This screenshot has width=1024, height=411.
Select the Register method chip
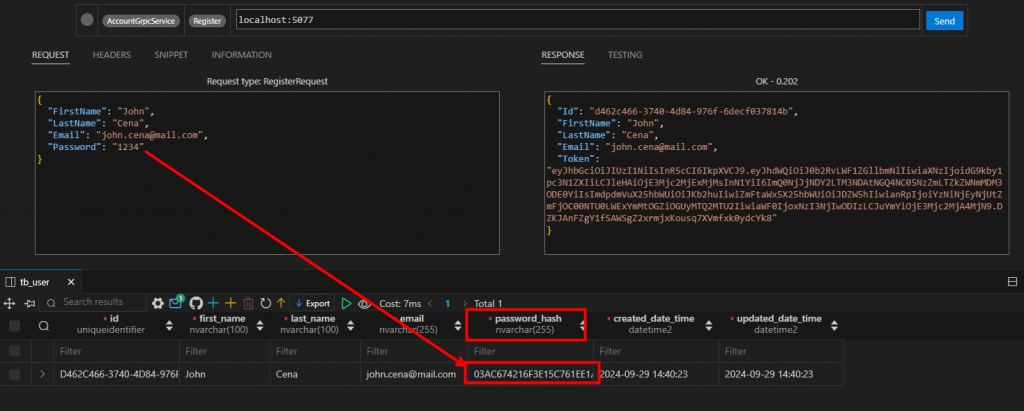(x=207, y=21)
